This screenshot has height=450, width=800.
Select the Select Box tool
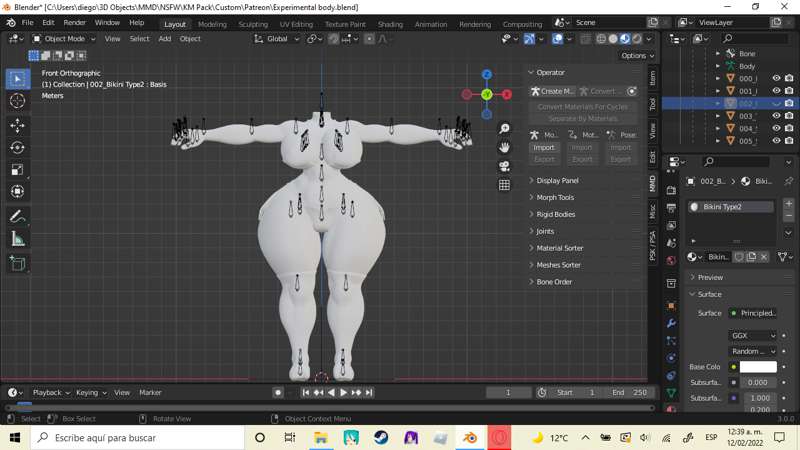coord(17,79)
